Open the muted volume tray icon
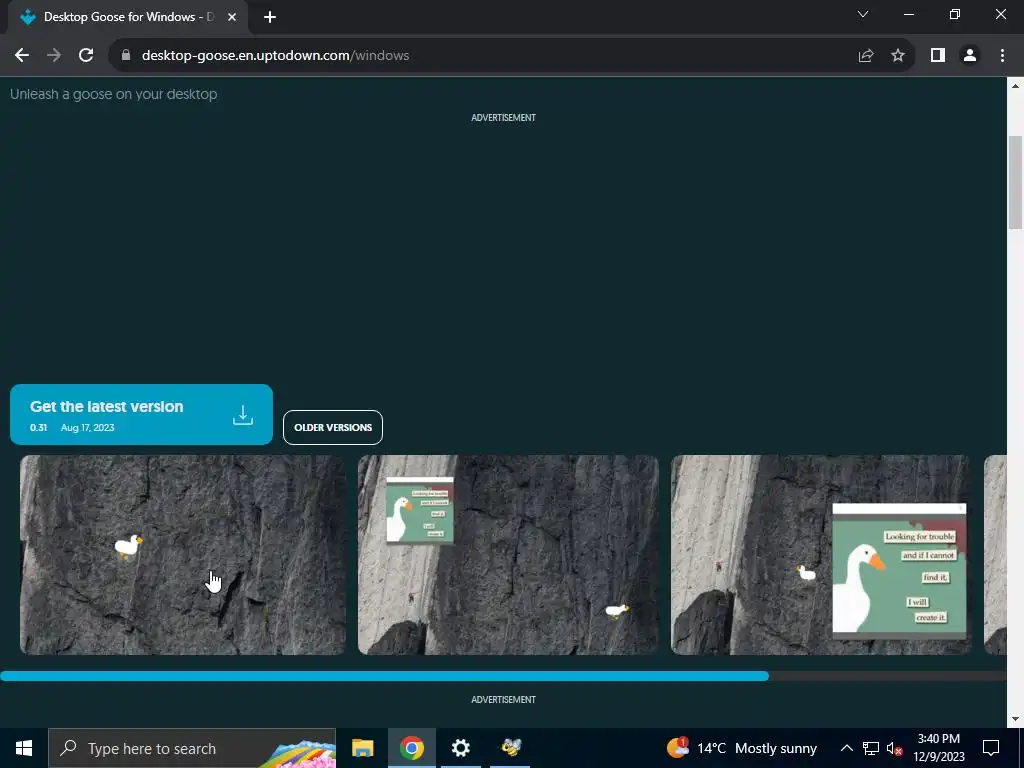This screenshot has height=768, width=1024. pyautogui.click(x=895, y=748)
